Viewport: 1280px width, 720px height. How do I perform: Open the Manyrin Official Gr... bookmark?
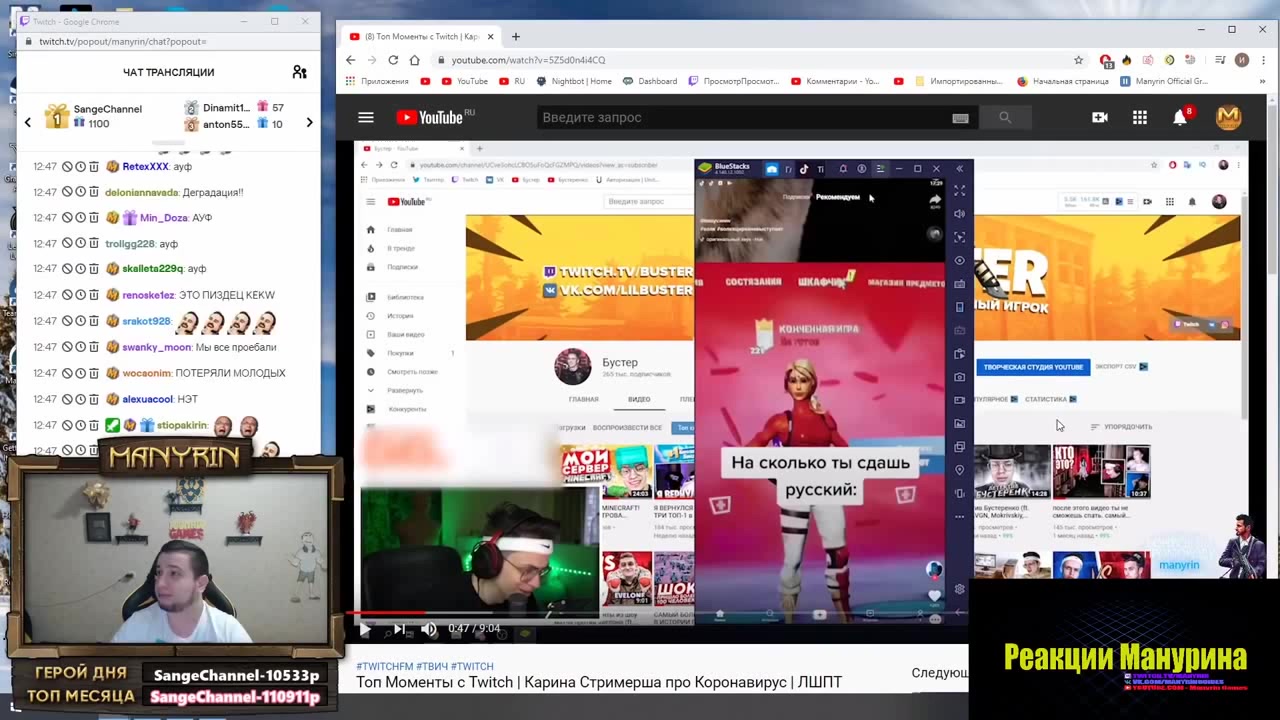(1164, 81)
